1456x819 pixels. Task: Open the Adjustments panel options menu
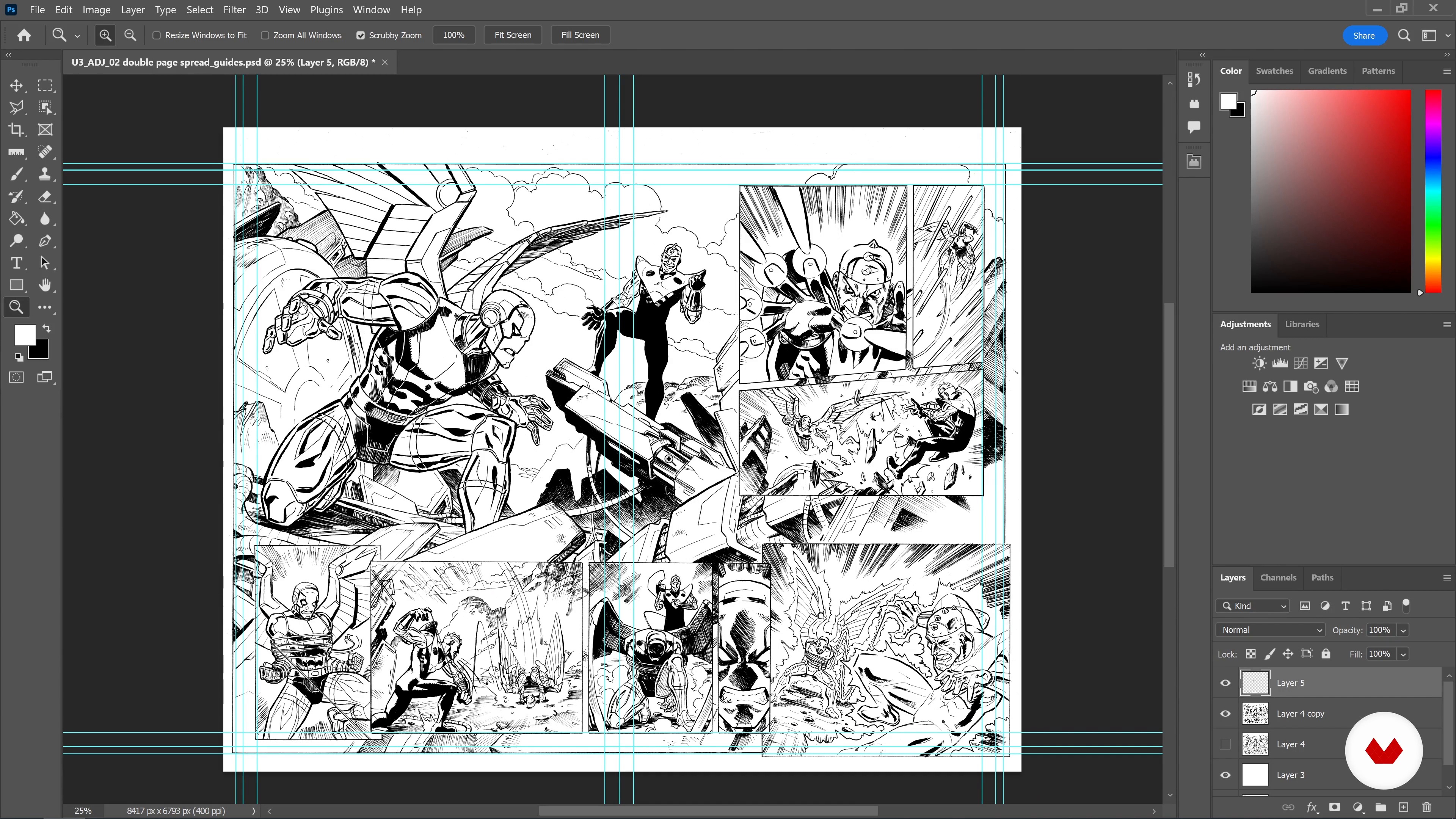tap(1447, 325)
